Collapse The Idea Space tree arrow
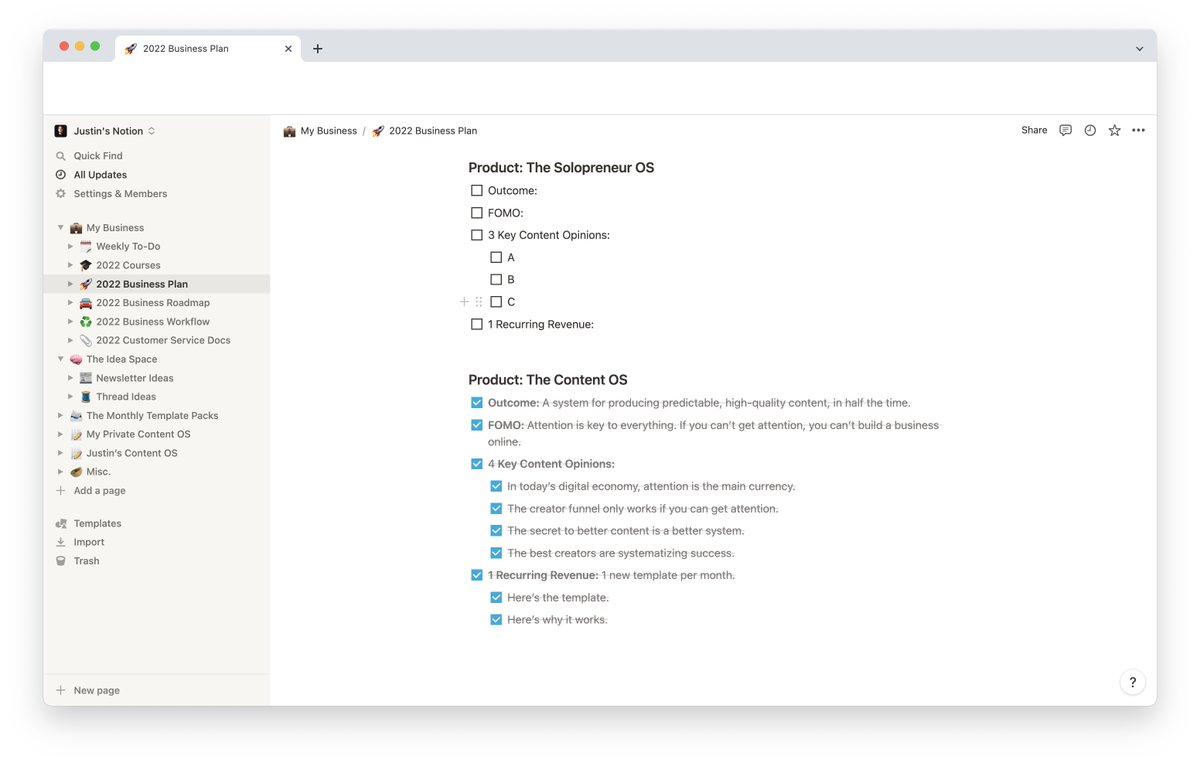This screenshot has height=763, width=1200. pyautogui.click(x=60, y=359)
